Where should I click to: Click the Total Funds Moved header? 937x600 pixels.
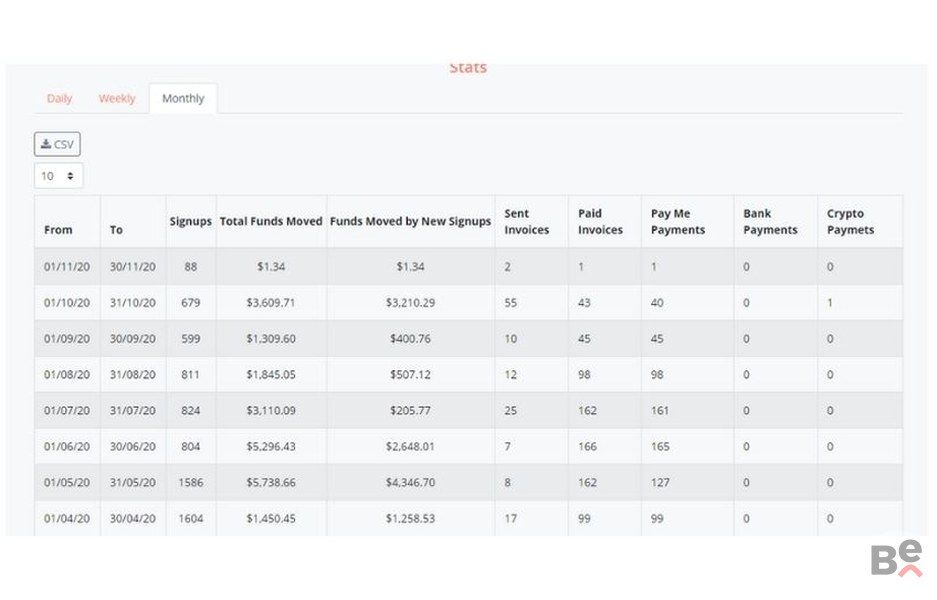pyautogui.click(x=271, y=222)
